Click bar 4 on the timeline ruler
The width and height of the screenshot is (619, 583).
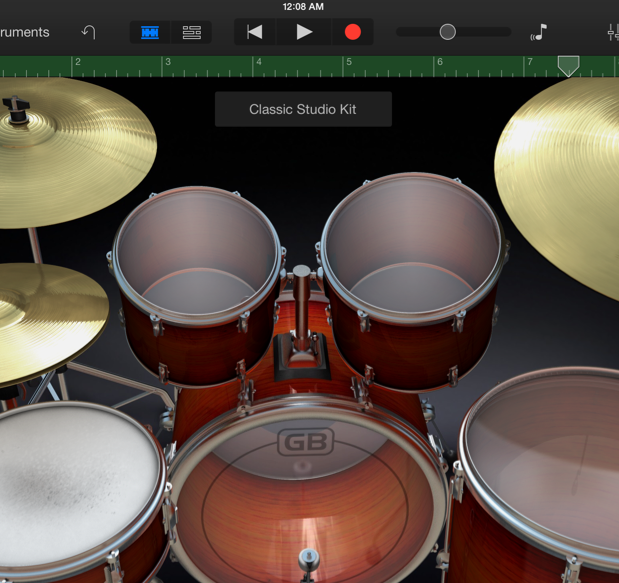tap(258, 66)
